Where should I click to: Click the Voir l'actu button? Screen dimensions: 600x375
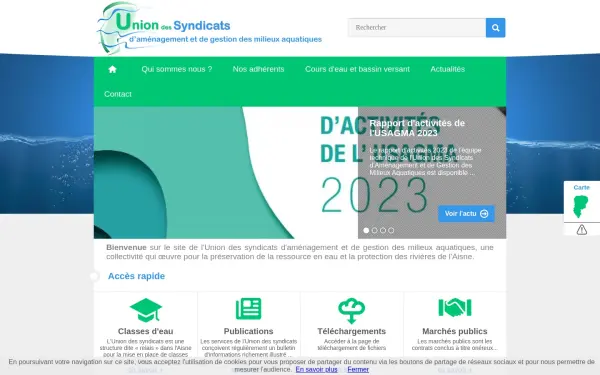[x=466, y=214]
